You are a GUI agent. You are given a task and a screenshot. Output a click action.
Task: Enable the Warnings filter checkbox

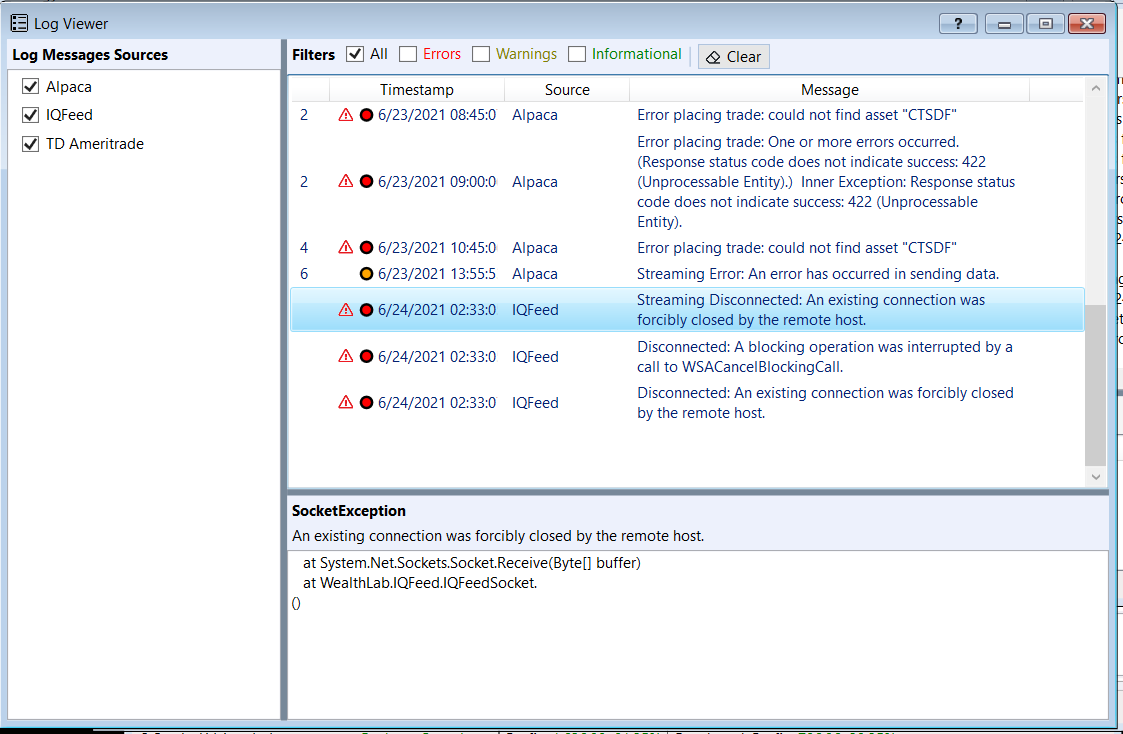pyautogui.click(x=481, y=54)
